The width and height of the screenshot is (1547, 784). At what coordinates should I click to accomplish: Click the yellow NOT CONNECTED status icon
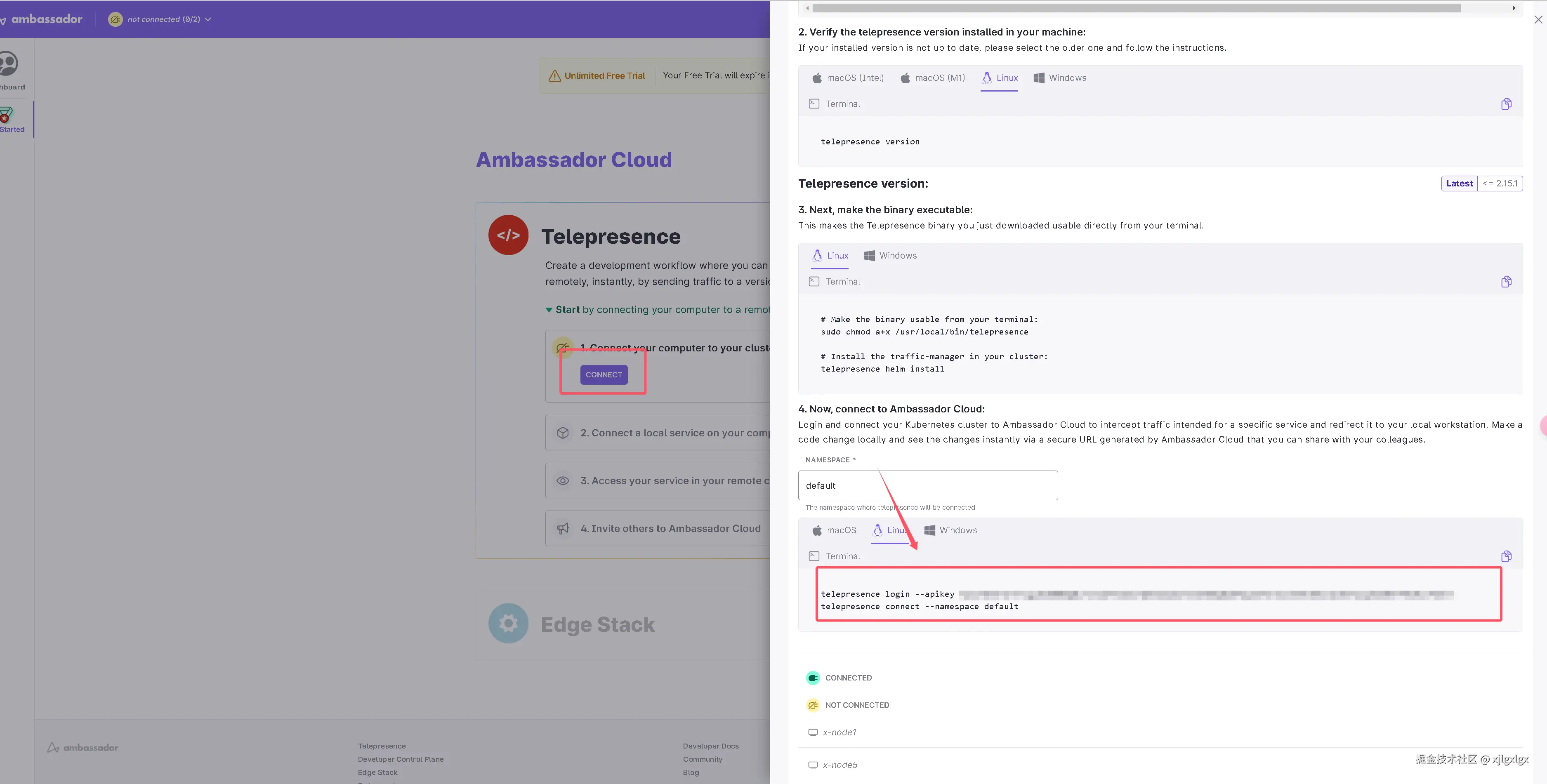point(813,705)
